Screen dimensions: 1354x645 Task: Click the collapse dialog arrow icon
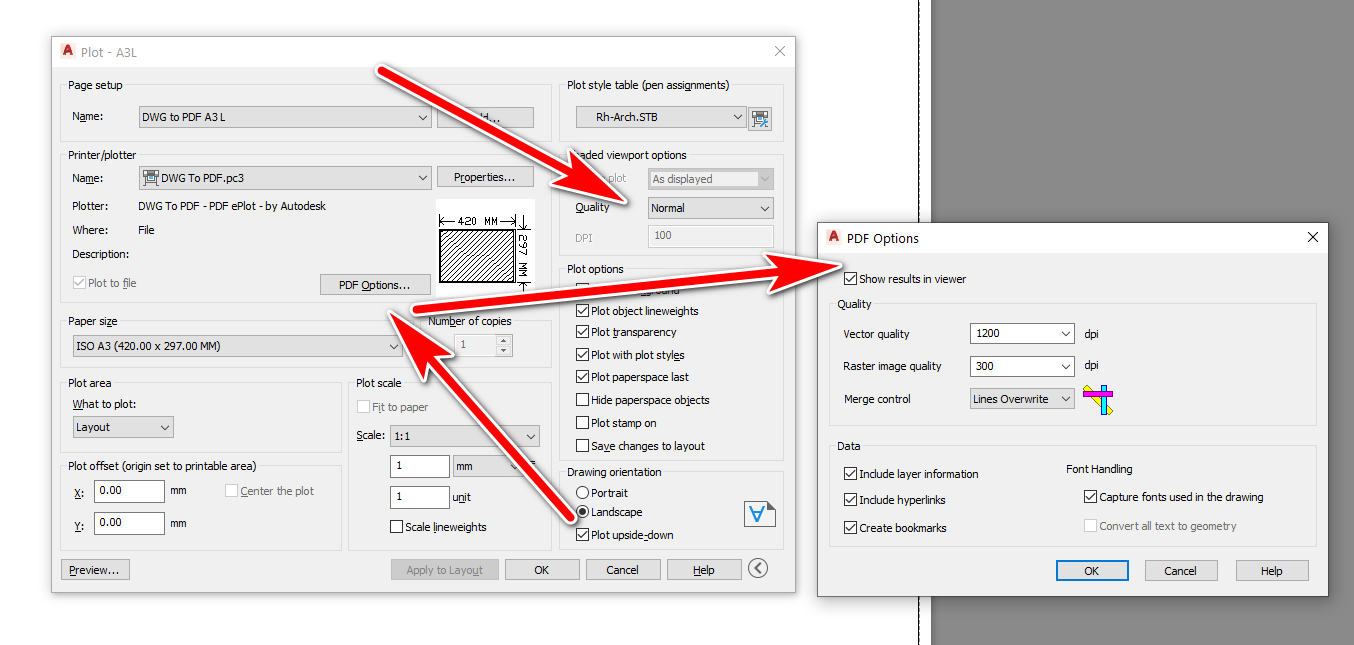[x=758, y=569]
